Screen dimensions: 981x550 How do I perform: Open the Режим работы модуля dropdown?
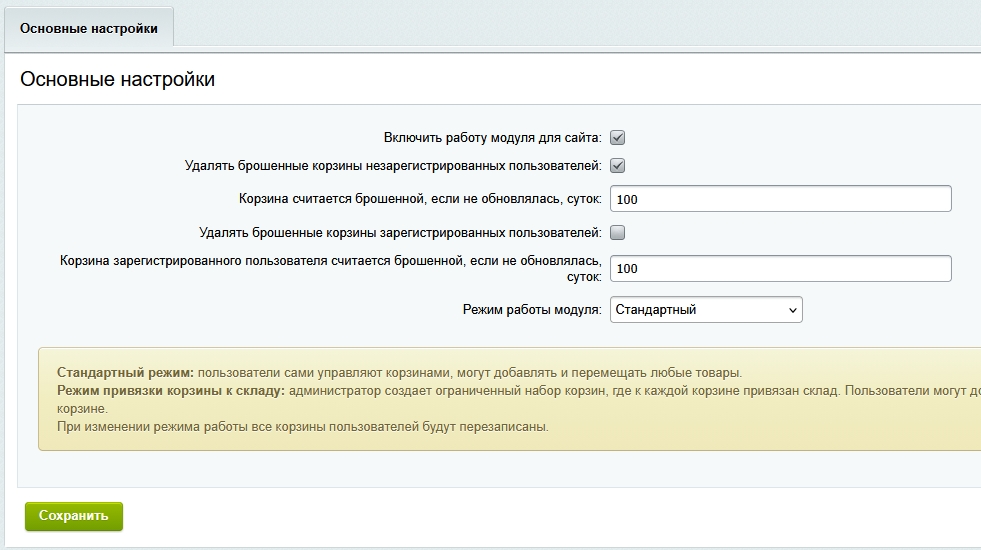pos(706,310)
